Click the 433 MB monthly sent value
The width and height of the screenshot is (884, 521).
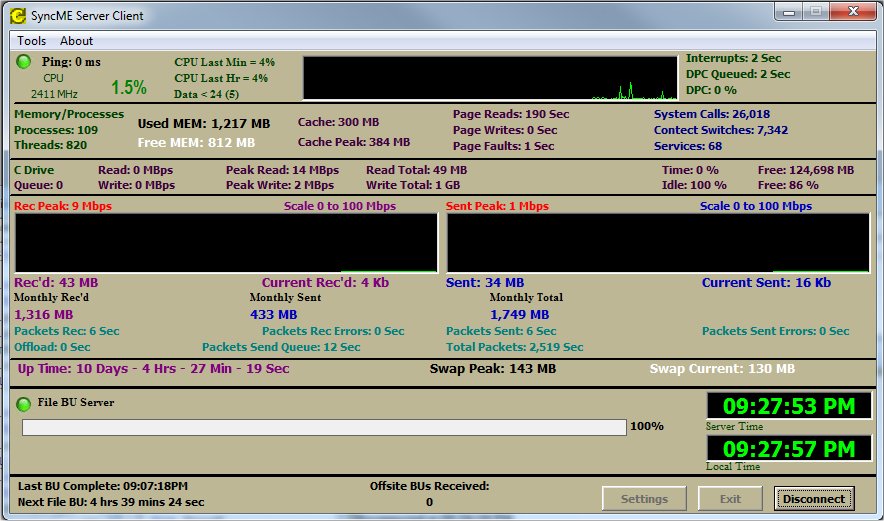273,315
